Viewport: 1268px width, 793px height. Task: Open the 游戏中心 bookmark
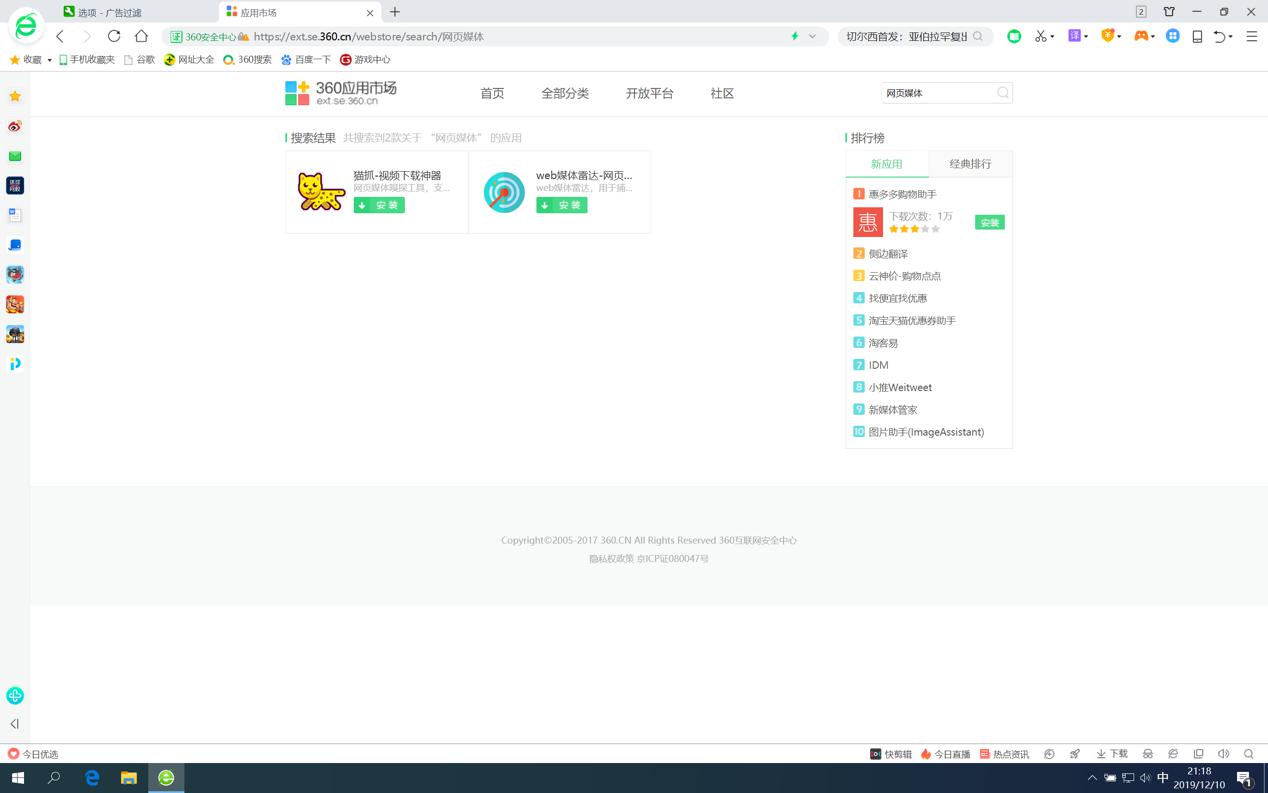[x=365, y=60]
